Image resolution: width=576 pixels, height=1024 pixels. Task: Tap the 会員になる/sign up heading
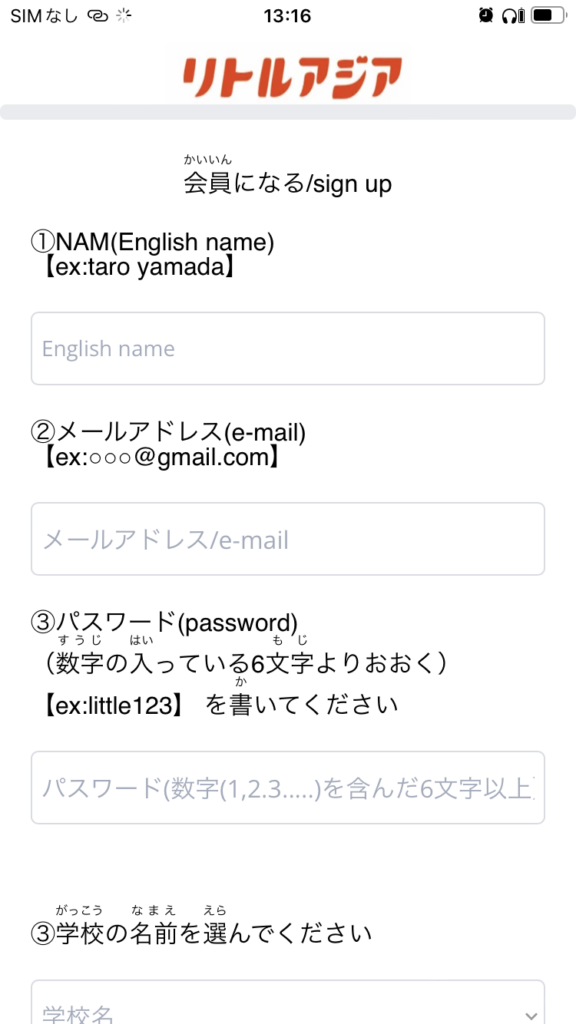tap(287, 184)
